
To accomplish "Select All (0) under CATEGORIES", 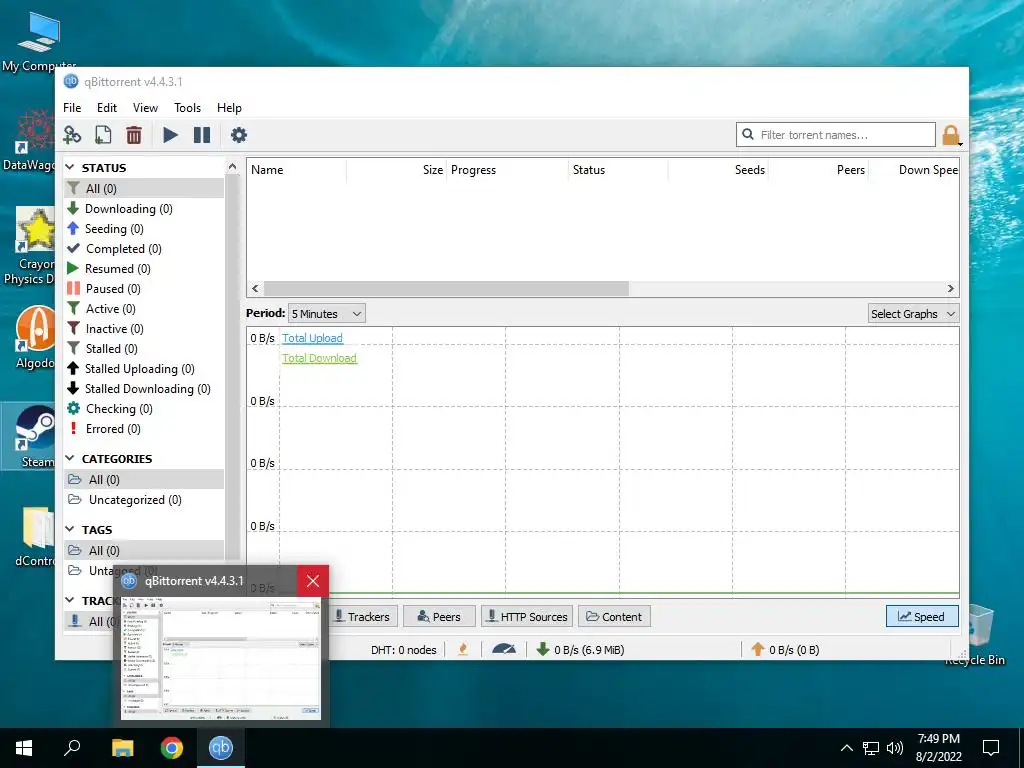I will (144, 480).
